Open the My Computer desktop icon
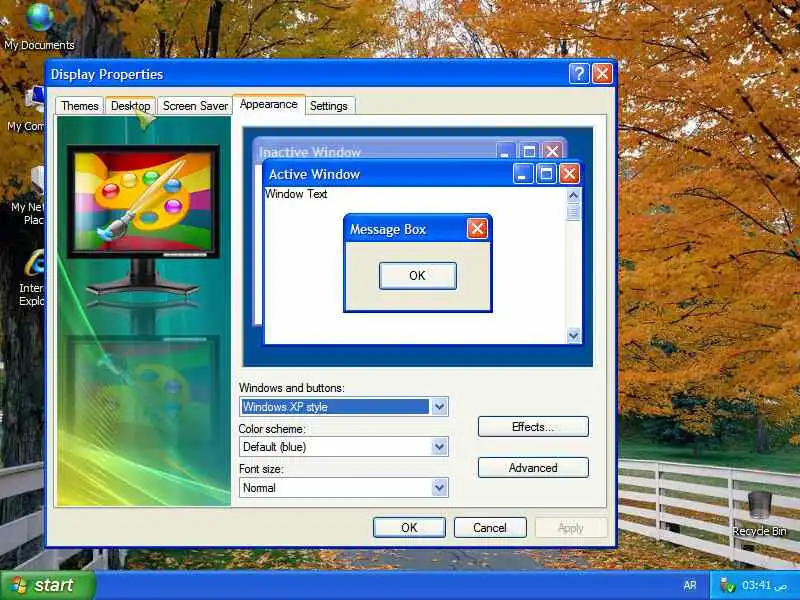 tap(27, 110)
